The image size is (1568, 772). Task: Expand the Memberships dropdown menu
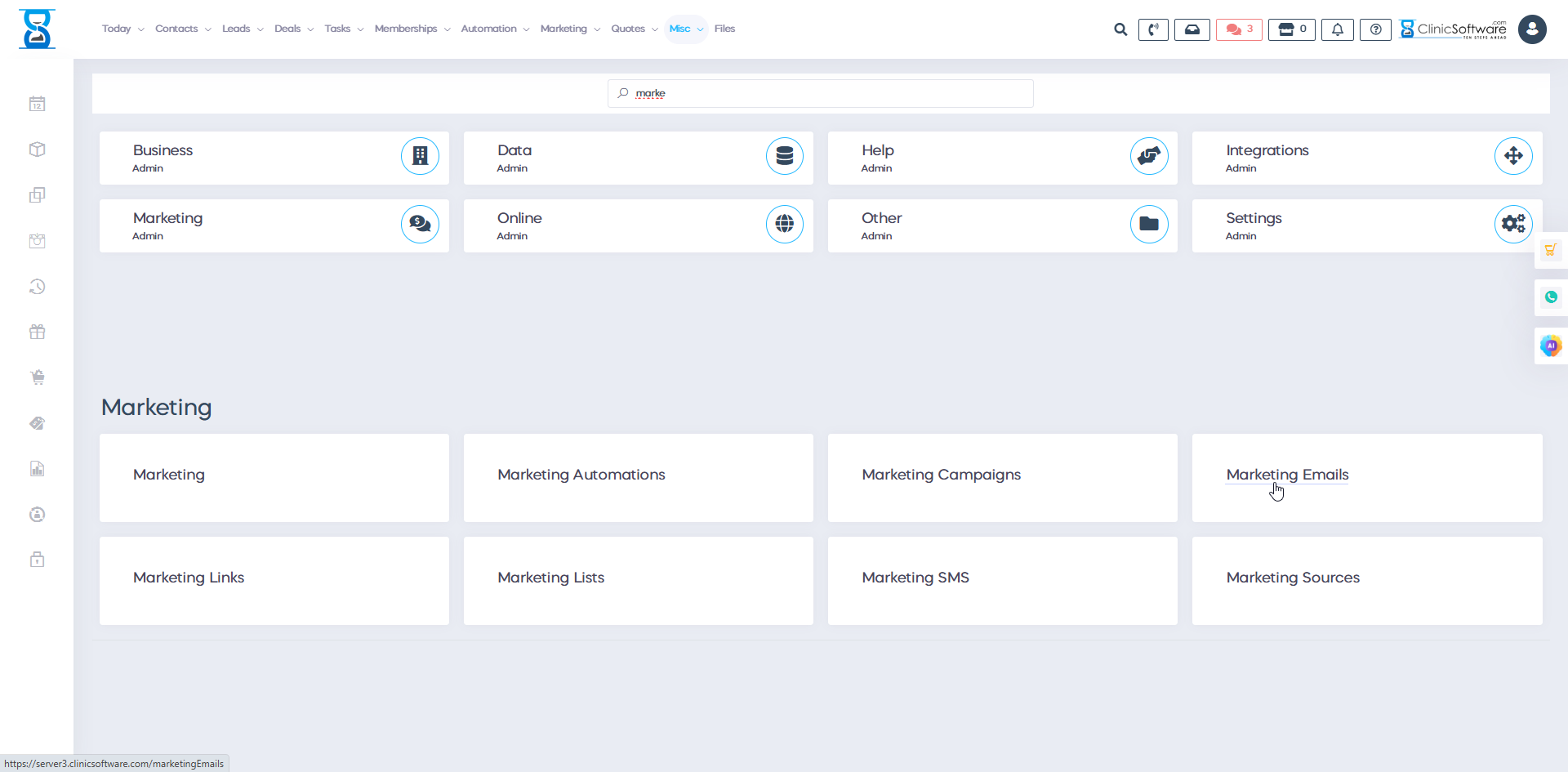click(412, 29)
